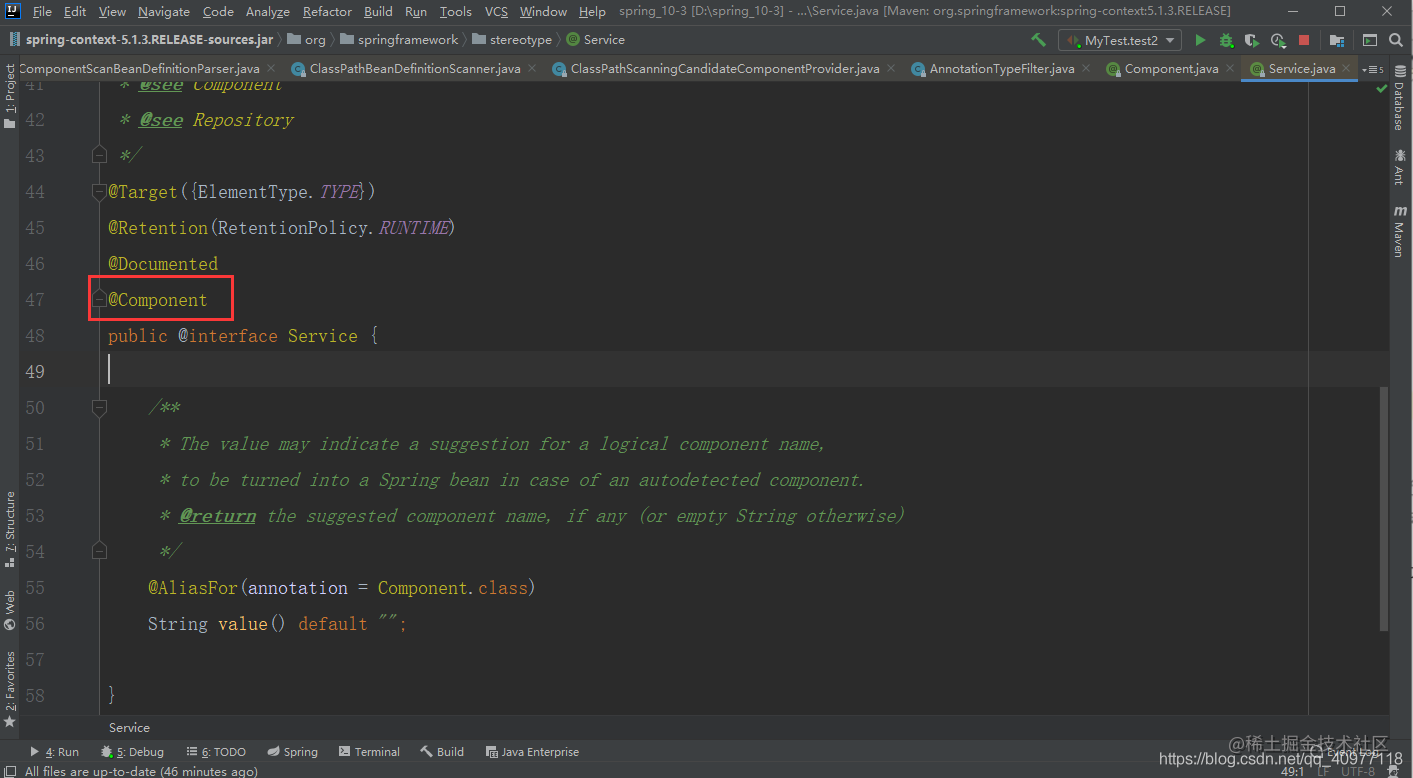Click the Build Project hammer icon
The image size is (1413, 778).
(x=1039, y=40)
